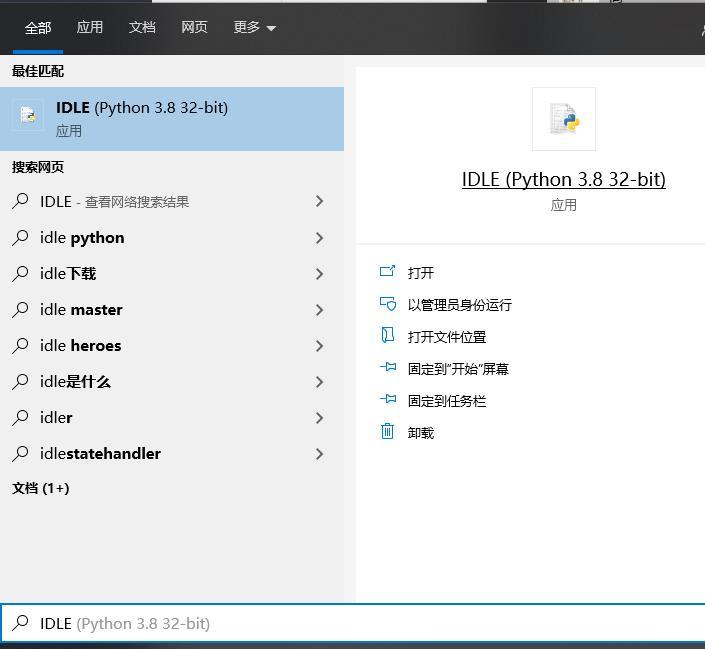Choose 卸载 to uninstall IDLE
Screen dimensions: 705x649
tap(420, 433)
